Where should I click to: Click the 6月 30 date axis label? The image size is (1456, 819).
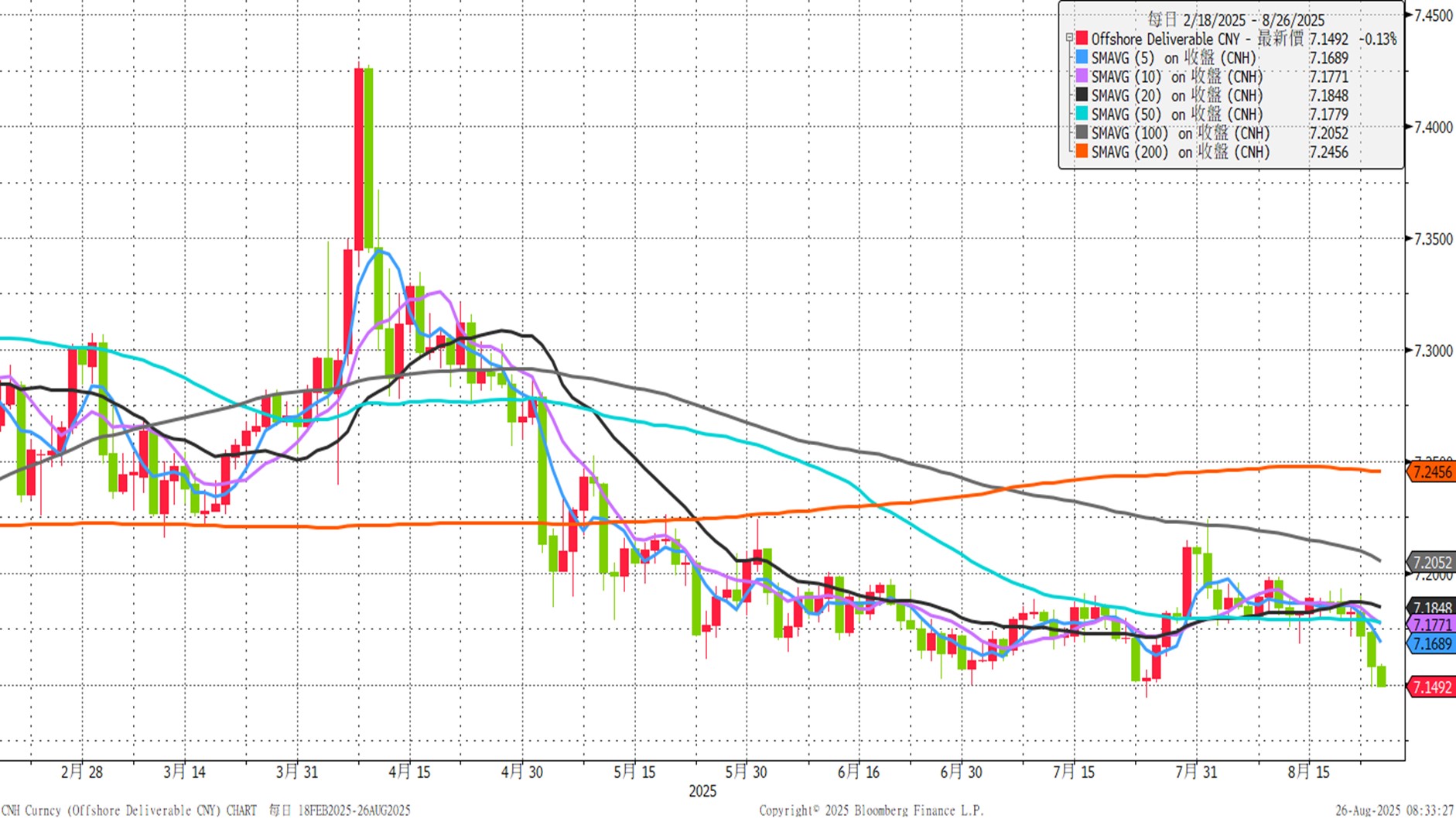[962, 772]
